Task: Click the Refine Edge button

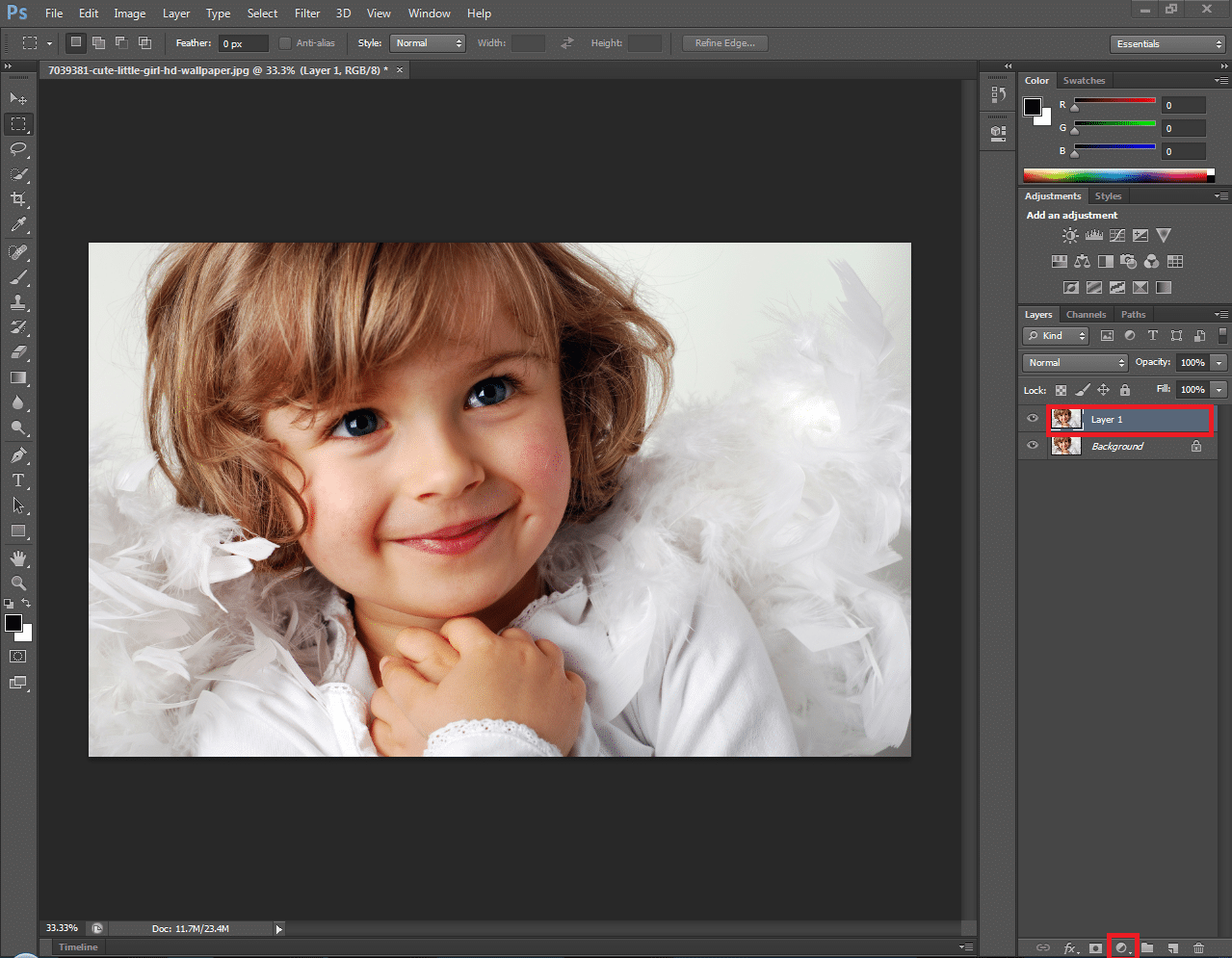Action: (724, 43)
